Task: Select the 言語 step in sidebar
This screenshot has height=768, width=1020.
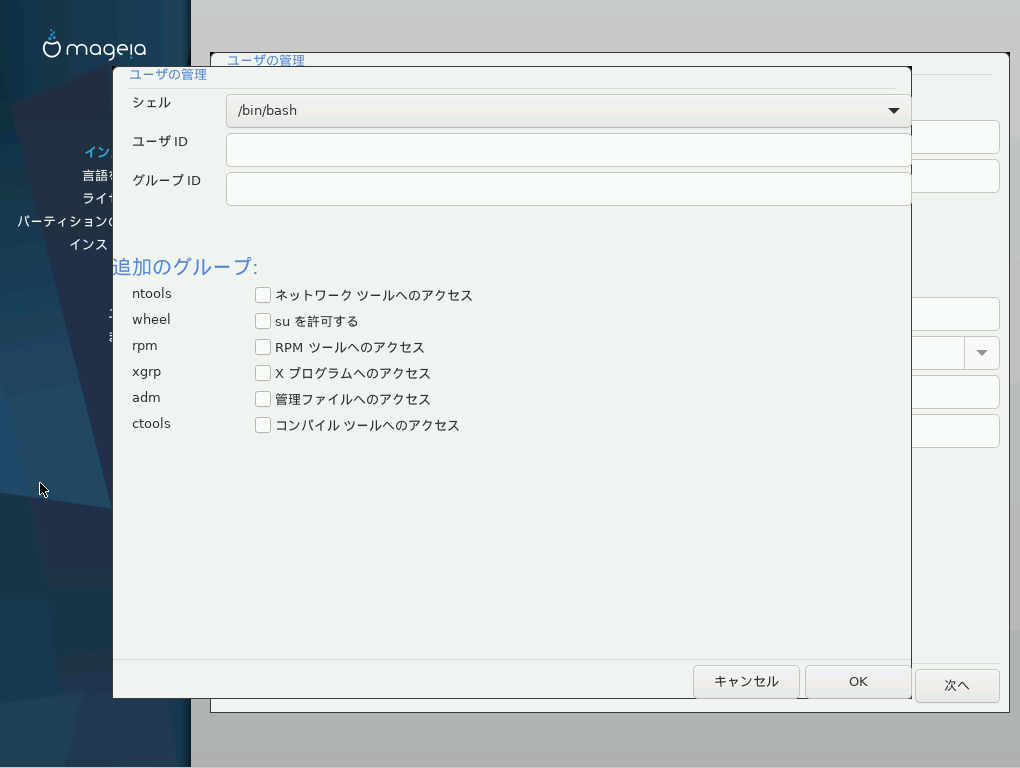Action: [98, 175]
